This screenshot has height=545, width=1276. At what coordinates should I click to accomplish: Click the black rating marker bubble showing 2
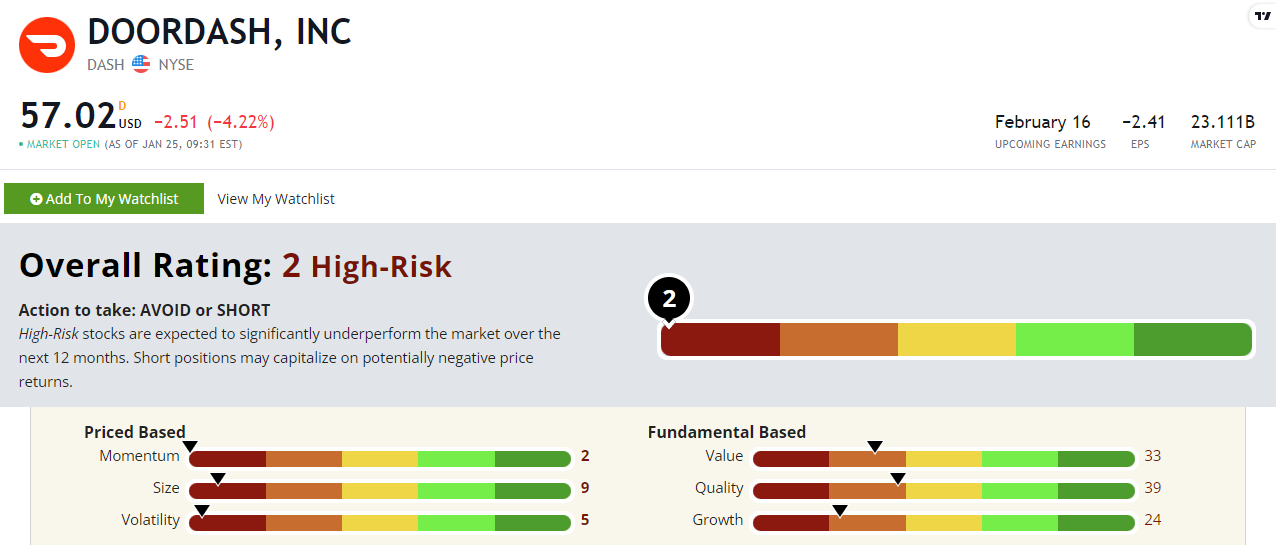[x=669, y=297]
